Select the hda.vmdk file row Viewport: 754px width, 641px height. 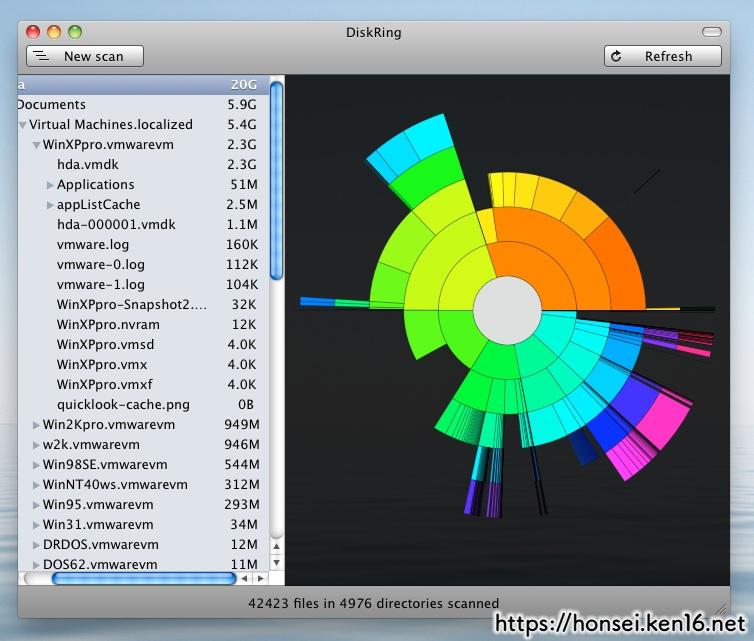tap(88, 165)
